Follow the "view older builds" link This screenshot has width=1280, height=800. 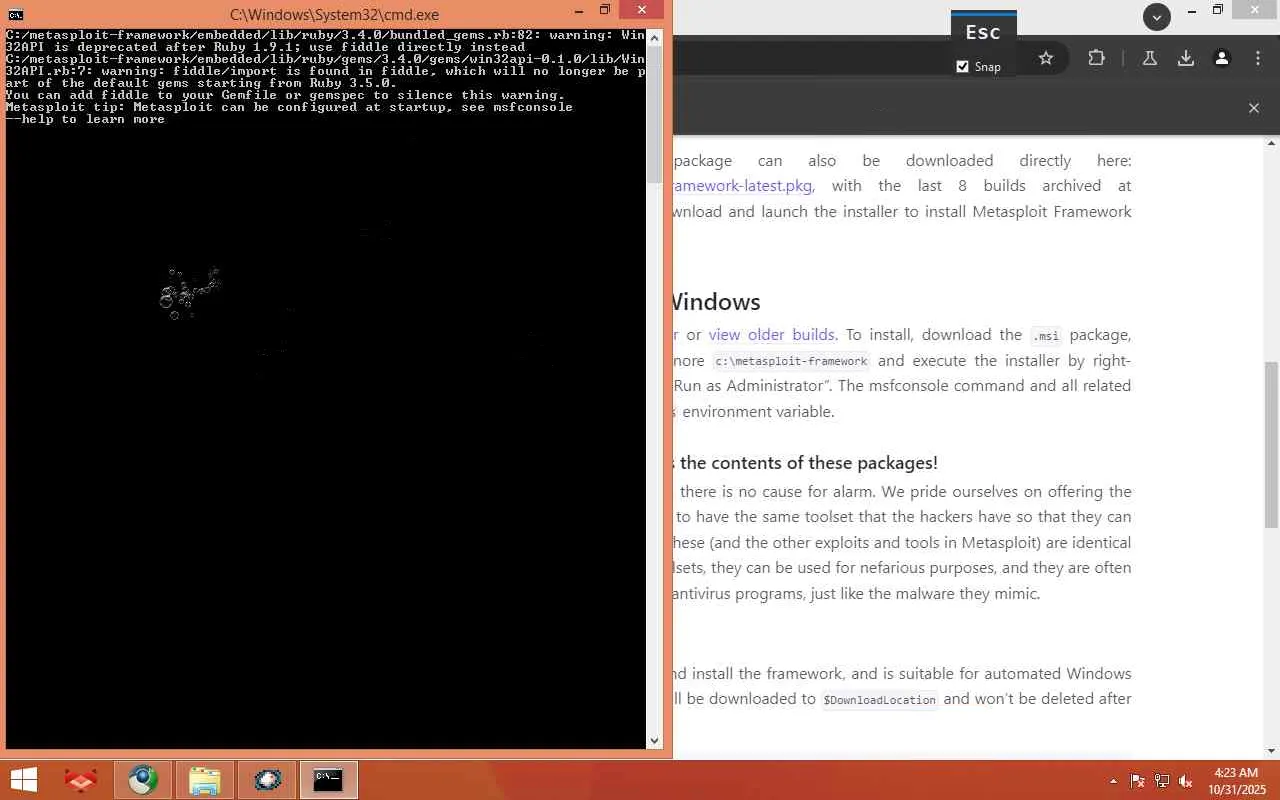(x=772, y=335)
